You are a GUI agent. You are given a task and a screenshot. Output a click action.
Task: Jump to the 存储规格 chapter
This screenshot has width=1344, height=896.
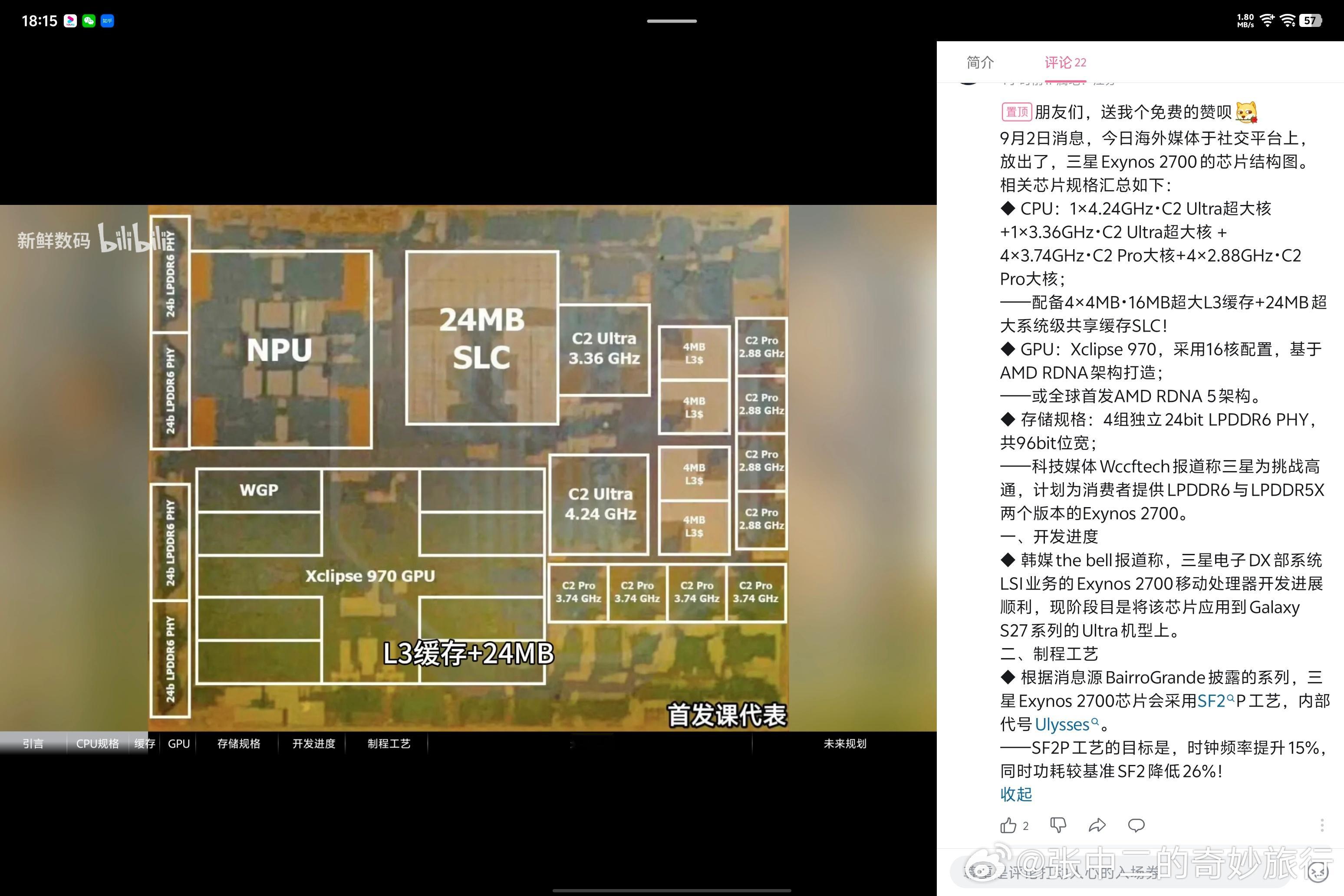(x=238, y=744)
